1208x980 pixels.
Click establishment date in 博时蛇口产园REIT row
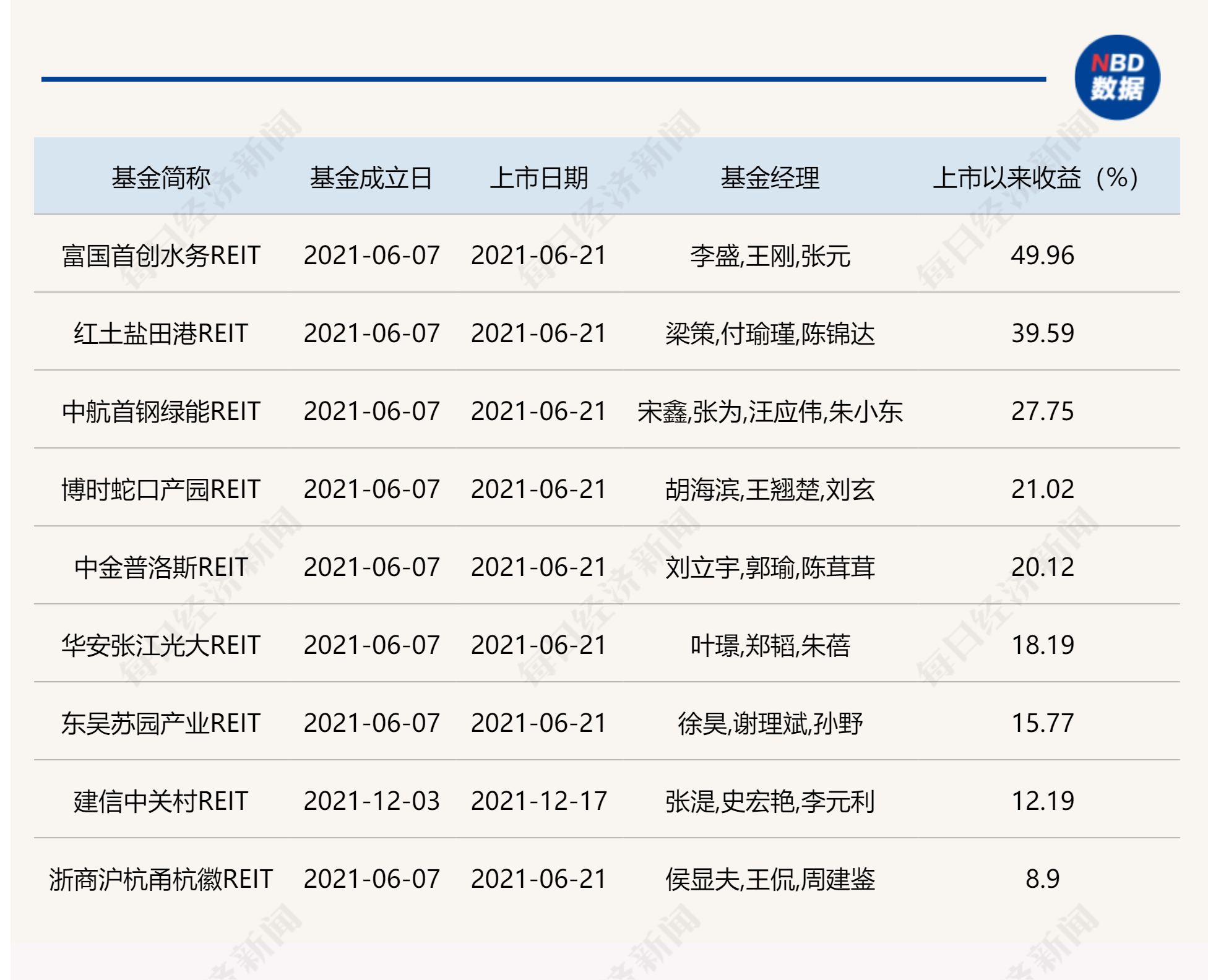(371, 489)
